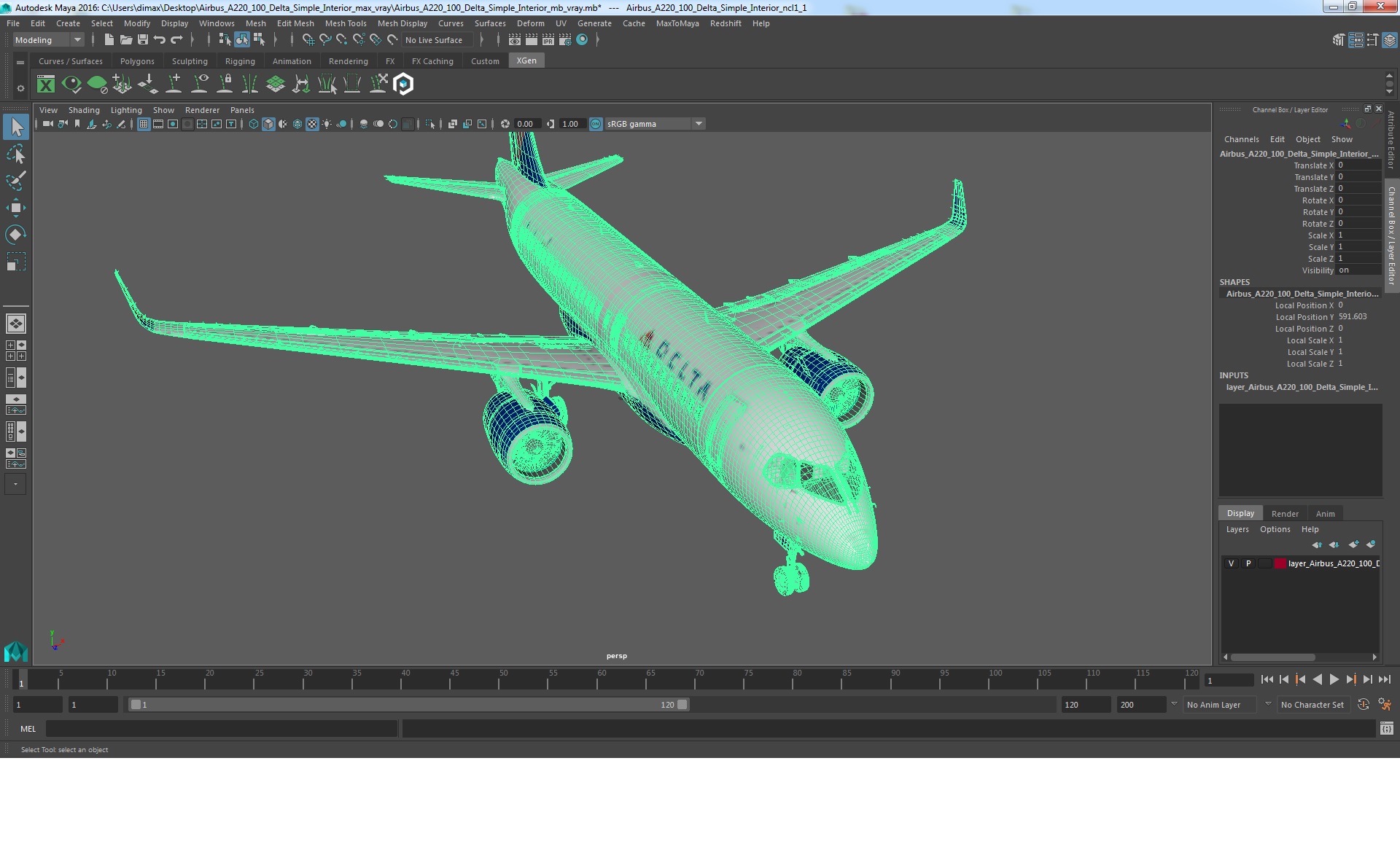Select the arrow Select tool
The image size is (1400, 844).
[x=15, y=128]
